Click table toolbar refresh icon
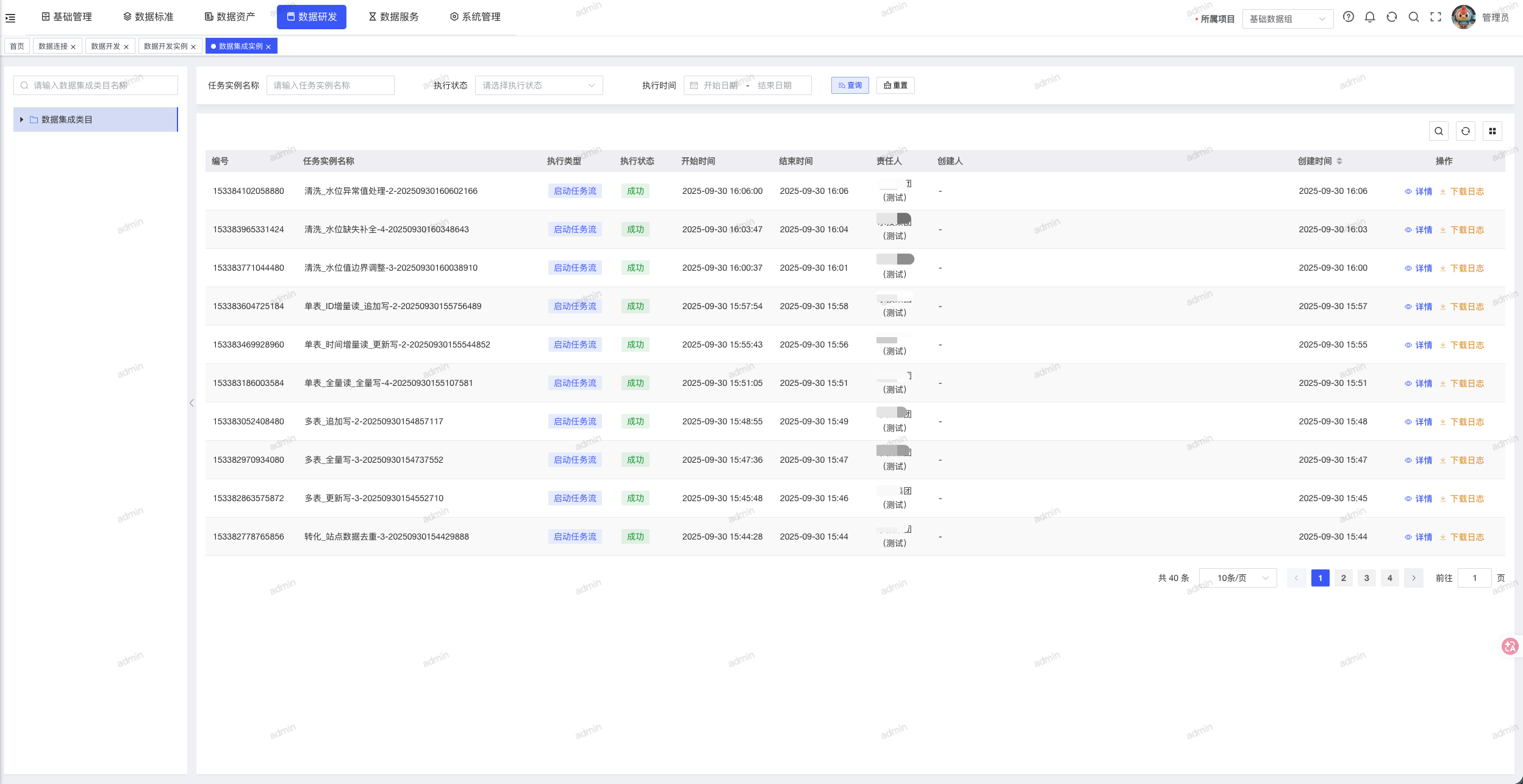The height and width of the screenshot is (784, 1523). (1466, 131)
